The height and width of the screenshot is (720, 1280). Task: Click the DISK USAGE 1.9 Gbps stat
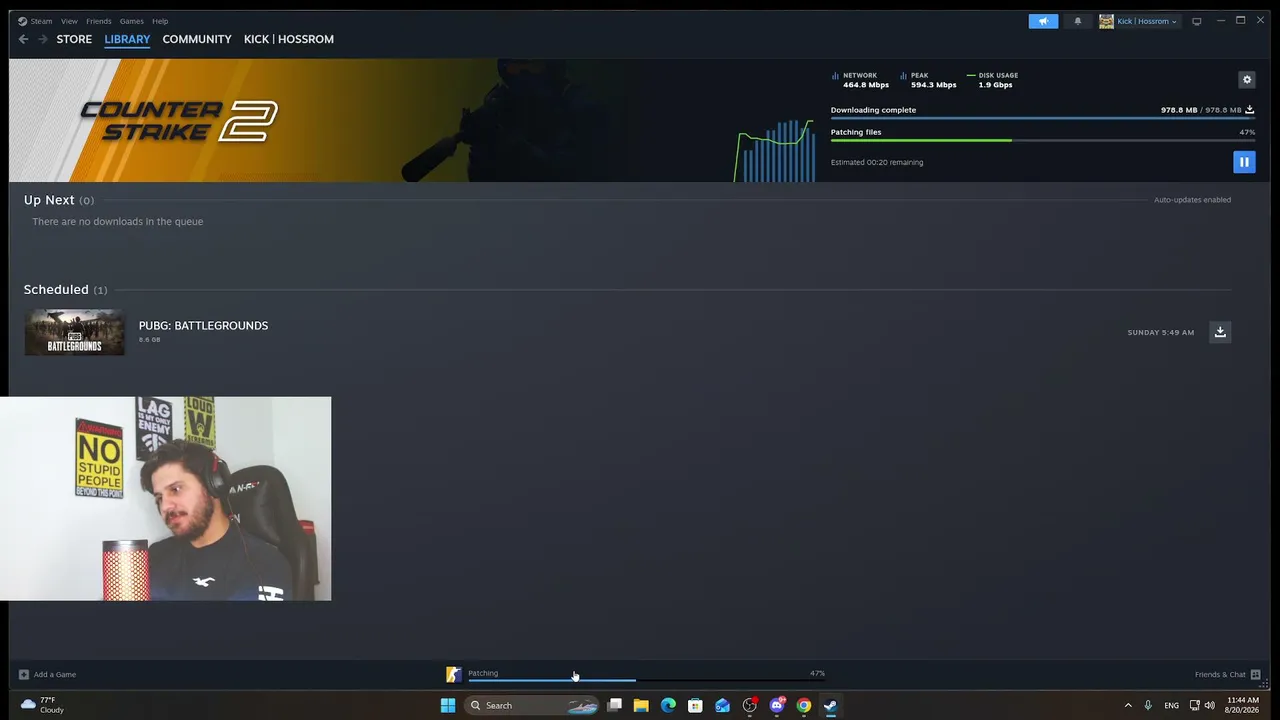coord(992,80)
